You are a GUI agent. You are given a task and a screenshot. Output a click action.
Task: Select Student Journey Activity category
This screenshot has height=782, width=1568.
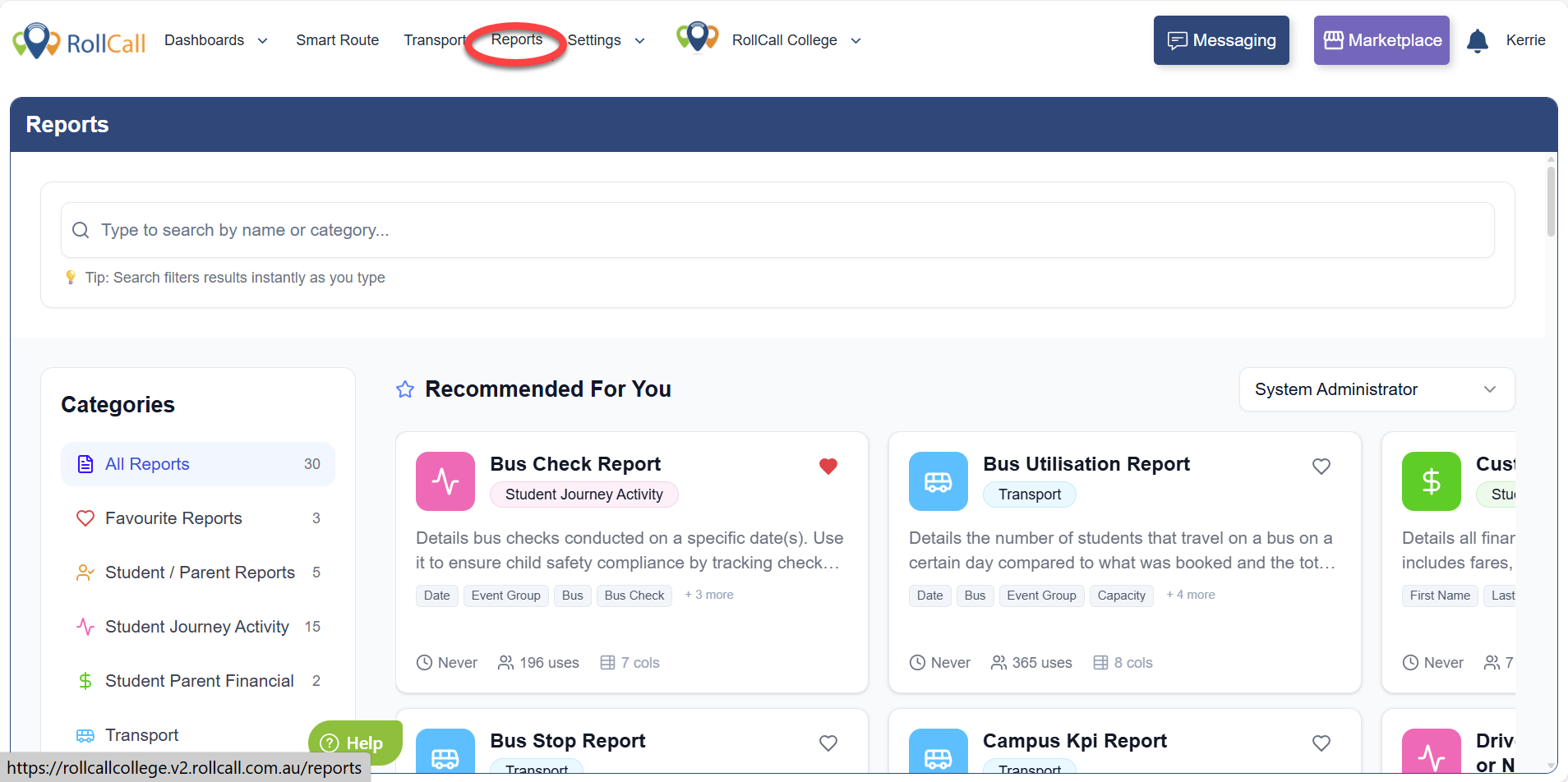198,627
